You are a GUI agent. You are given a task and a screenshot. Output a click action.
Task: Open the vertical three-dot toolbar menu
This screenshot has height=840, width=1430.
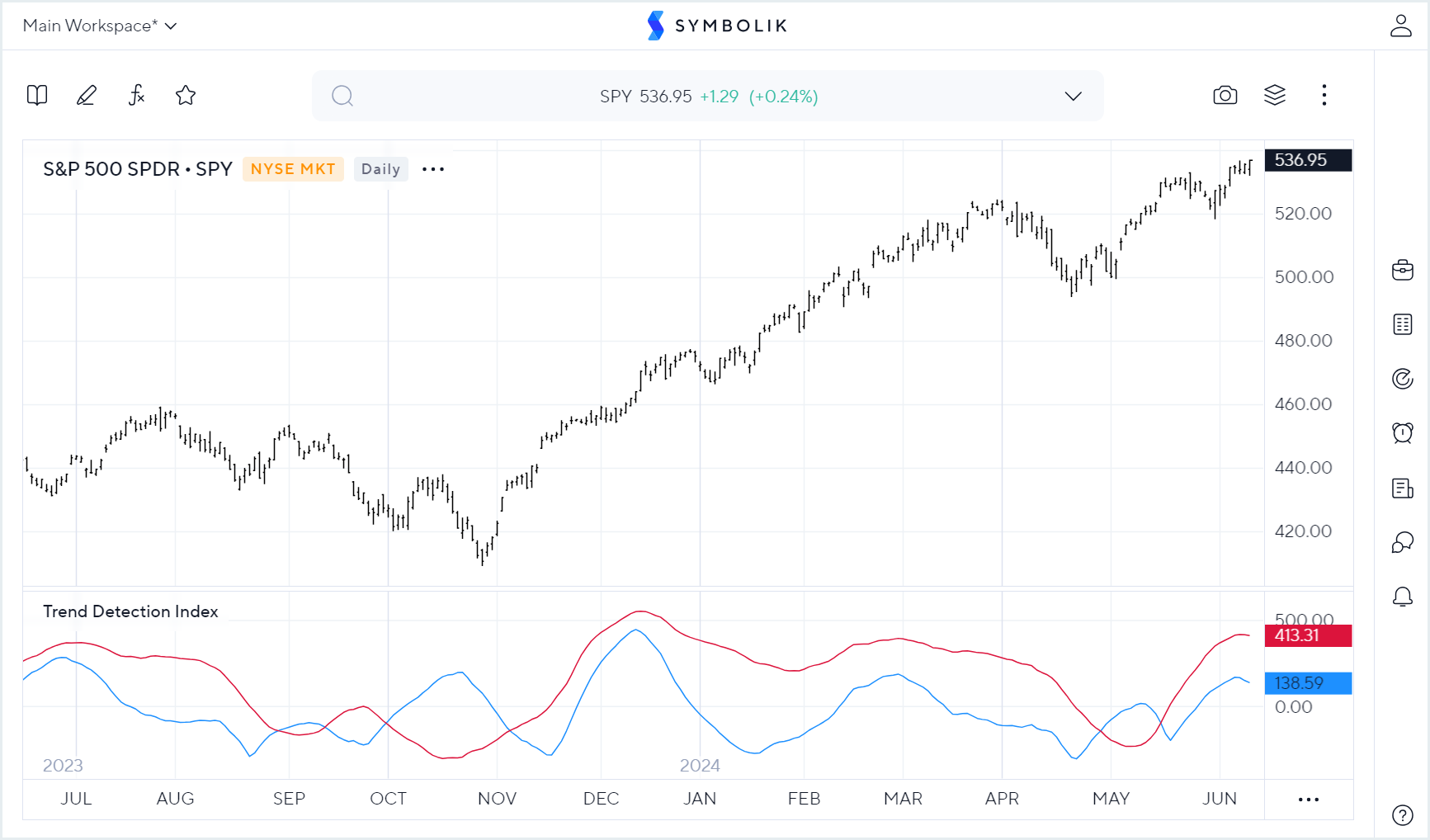[1324, 96]
